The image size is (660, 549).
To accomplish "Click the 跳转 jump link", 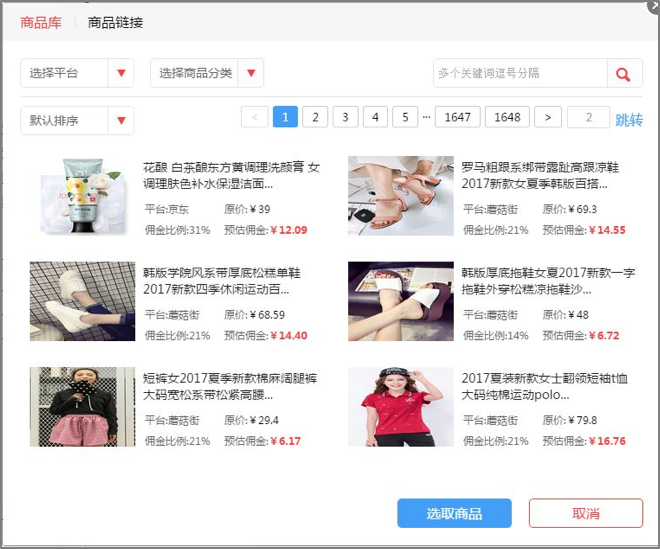I will point(628,119).
